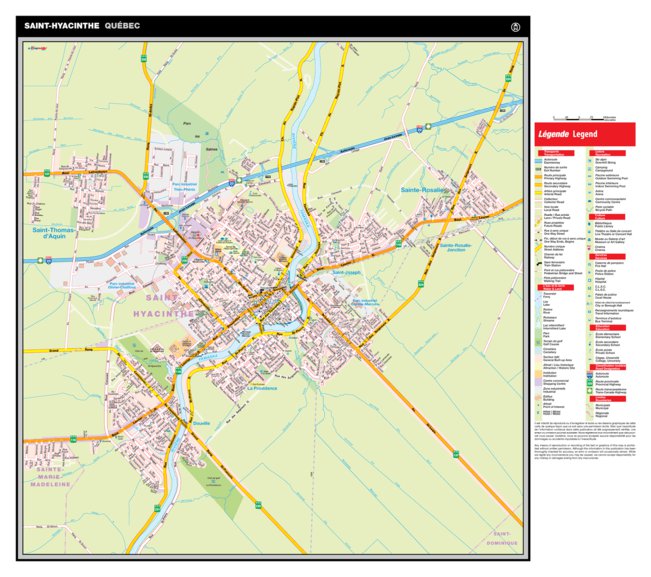This screenshot has height=577, width=651.
Task: Click the Public Library symbol in the legend
Action: coord(589,224)
